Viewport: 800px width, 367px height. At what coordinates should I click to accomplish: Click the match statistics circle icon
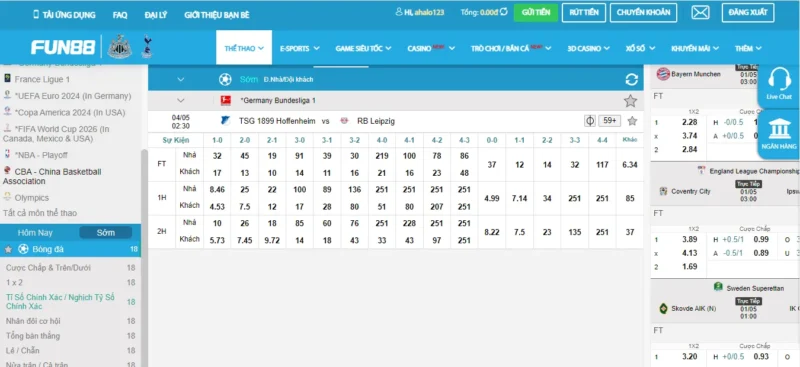(x=590, y=121)
